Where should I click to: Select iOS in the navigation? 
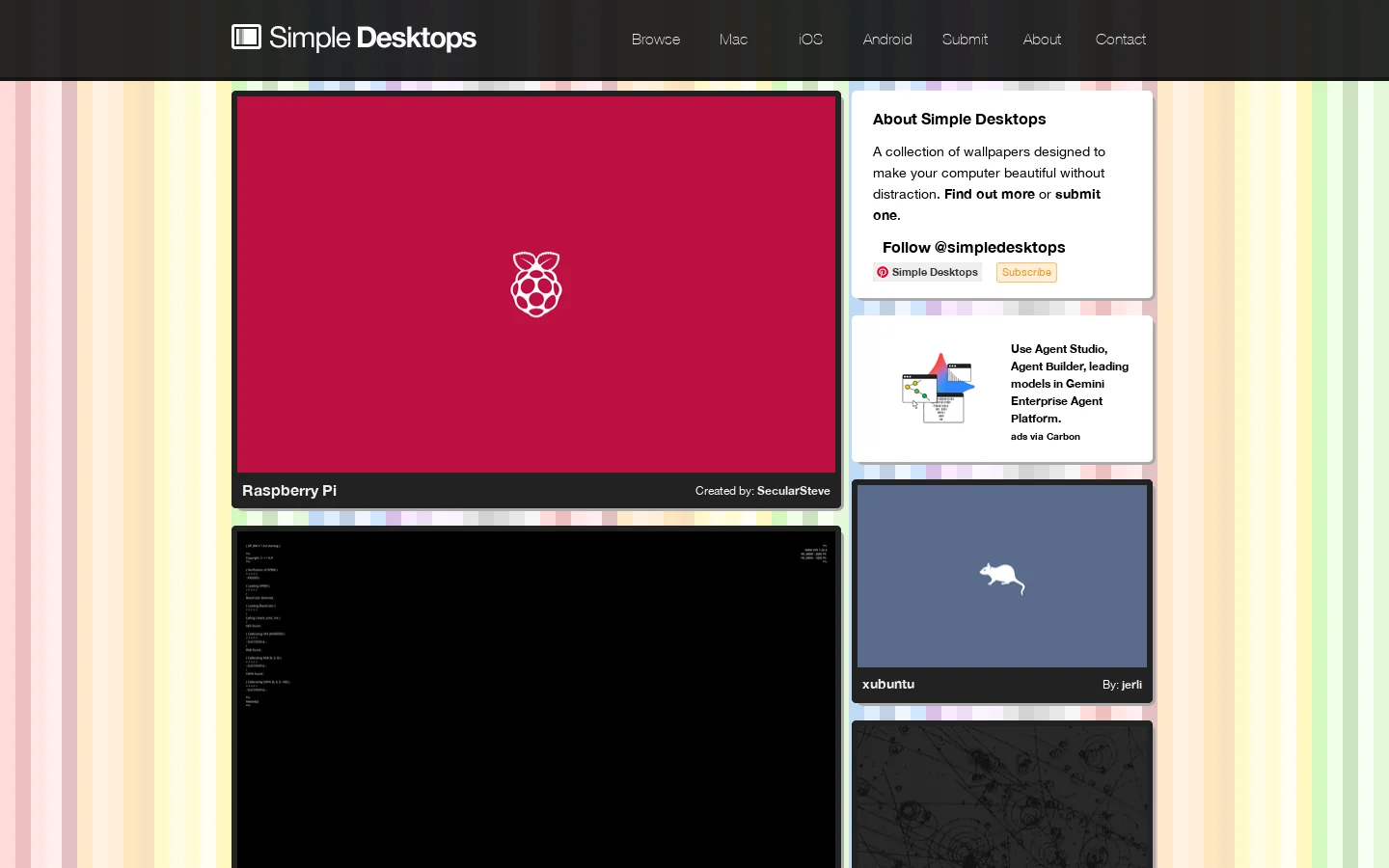pos(810,40)
